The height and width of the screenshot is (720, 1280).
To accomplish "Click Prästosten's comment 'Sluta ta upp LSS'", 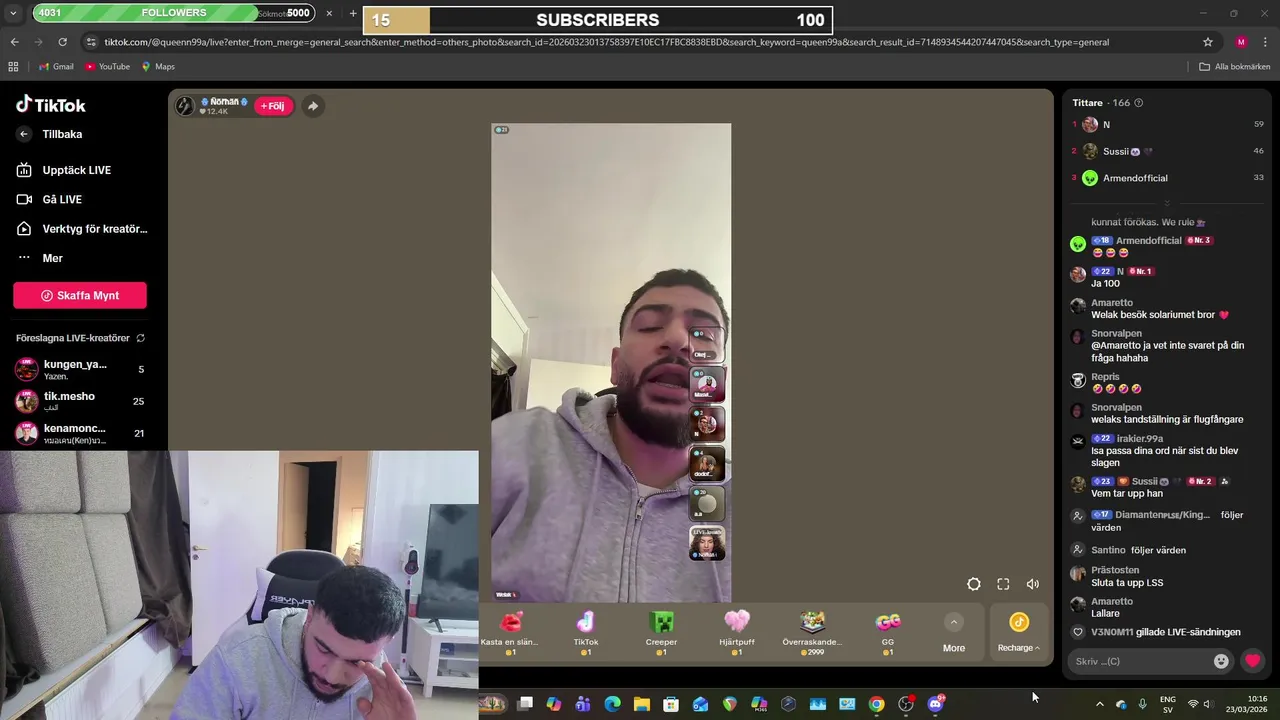I will pyautogui.click(x=1127, y=583).
